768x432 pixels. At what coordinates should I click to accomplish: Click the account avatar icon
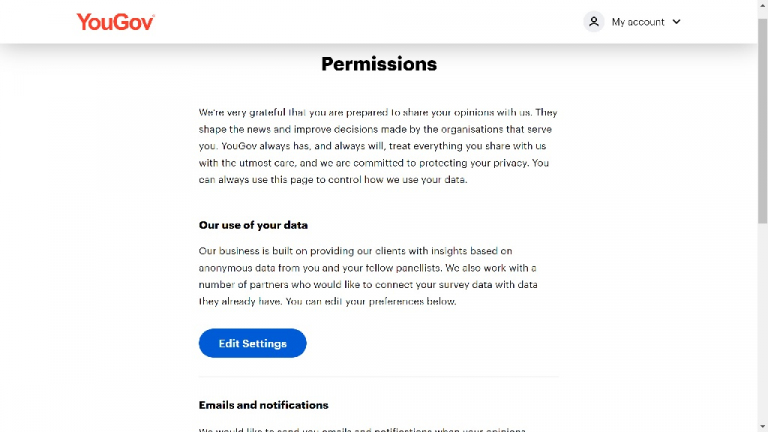(594, 21)
